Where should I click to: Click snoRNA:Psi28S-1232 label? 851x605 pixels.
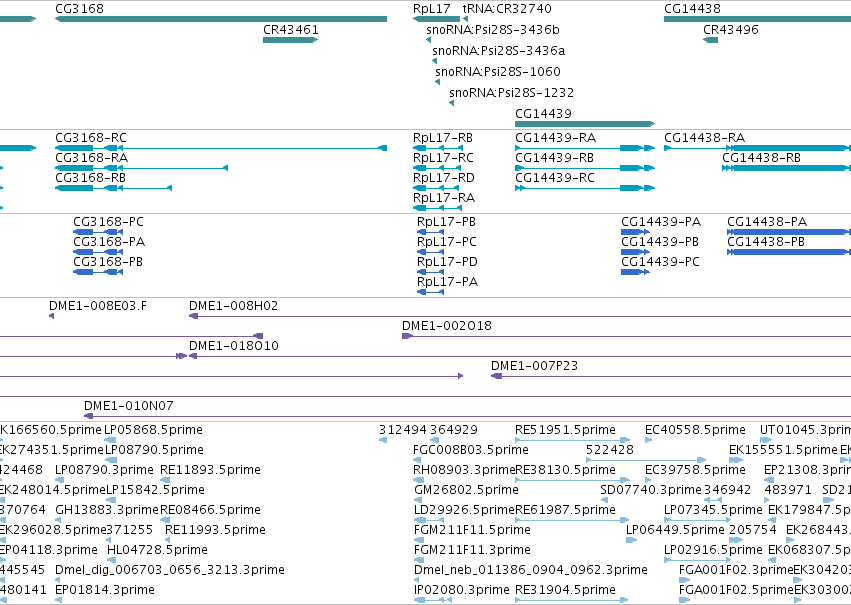click(x=511, y=93)
